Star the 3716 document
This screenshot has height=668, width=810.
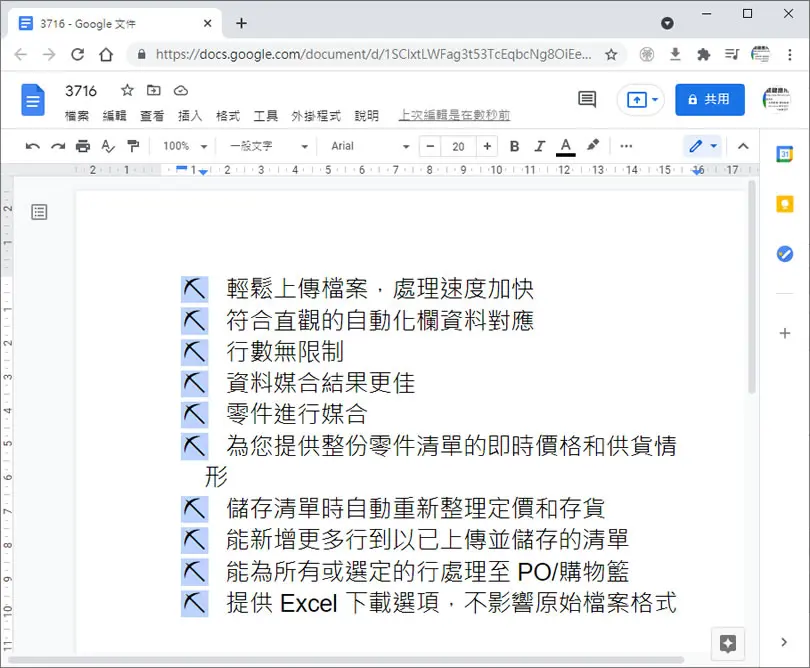(x=127, y=90)
